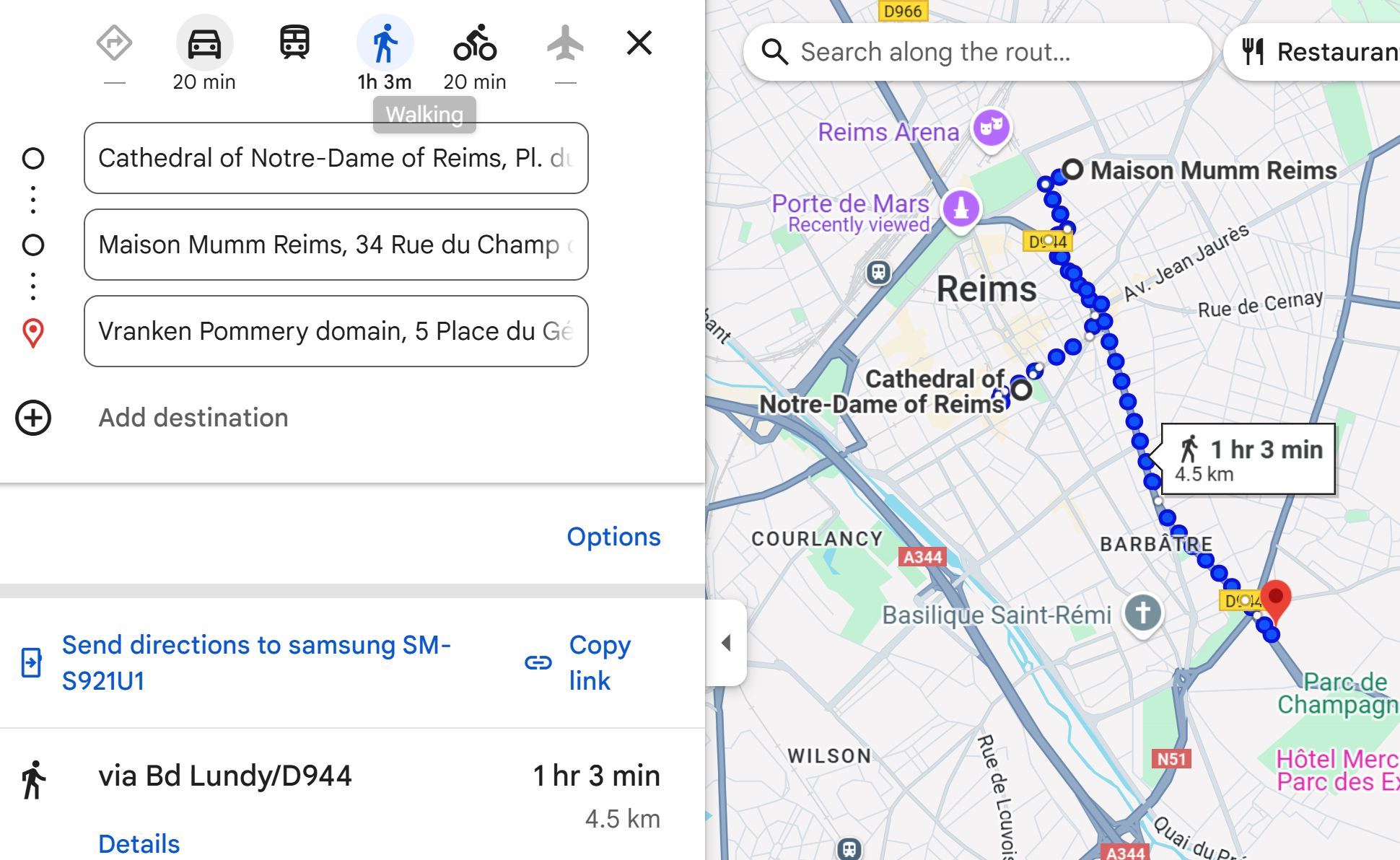Switch to driving directions car icon
The image size is (1400, 860).
tap(204, 43)
